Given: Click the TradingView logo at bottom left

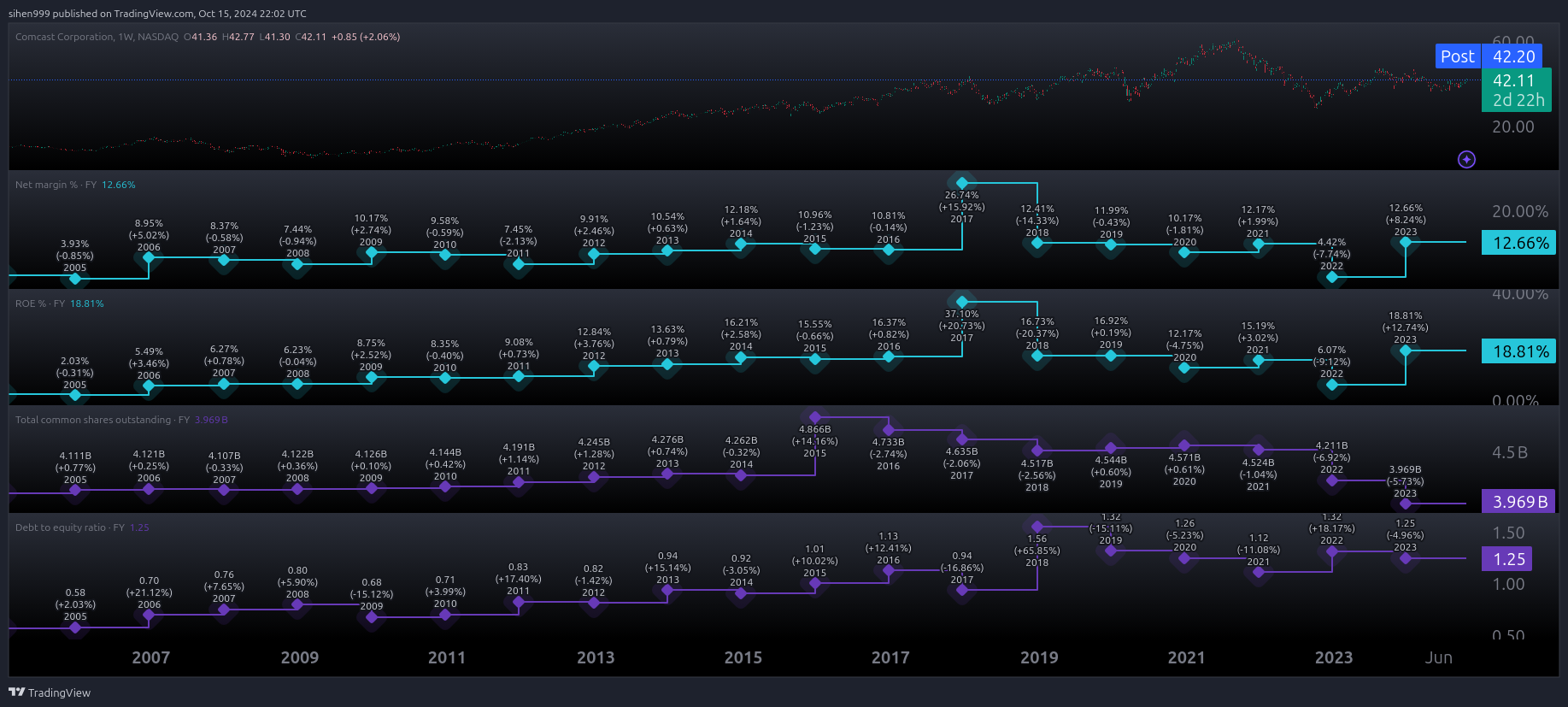Looking at the screenshot, I should tap(50, 692).
